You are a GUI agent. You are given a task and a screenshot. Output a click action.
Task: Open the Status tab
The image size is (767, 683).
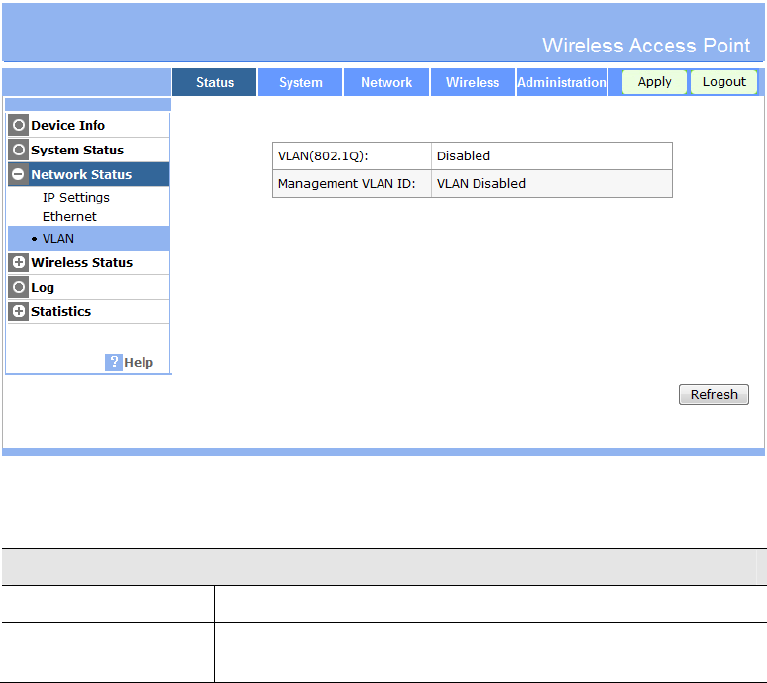pyautogui.click(x=214, y=82)
